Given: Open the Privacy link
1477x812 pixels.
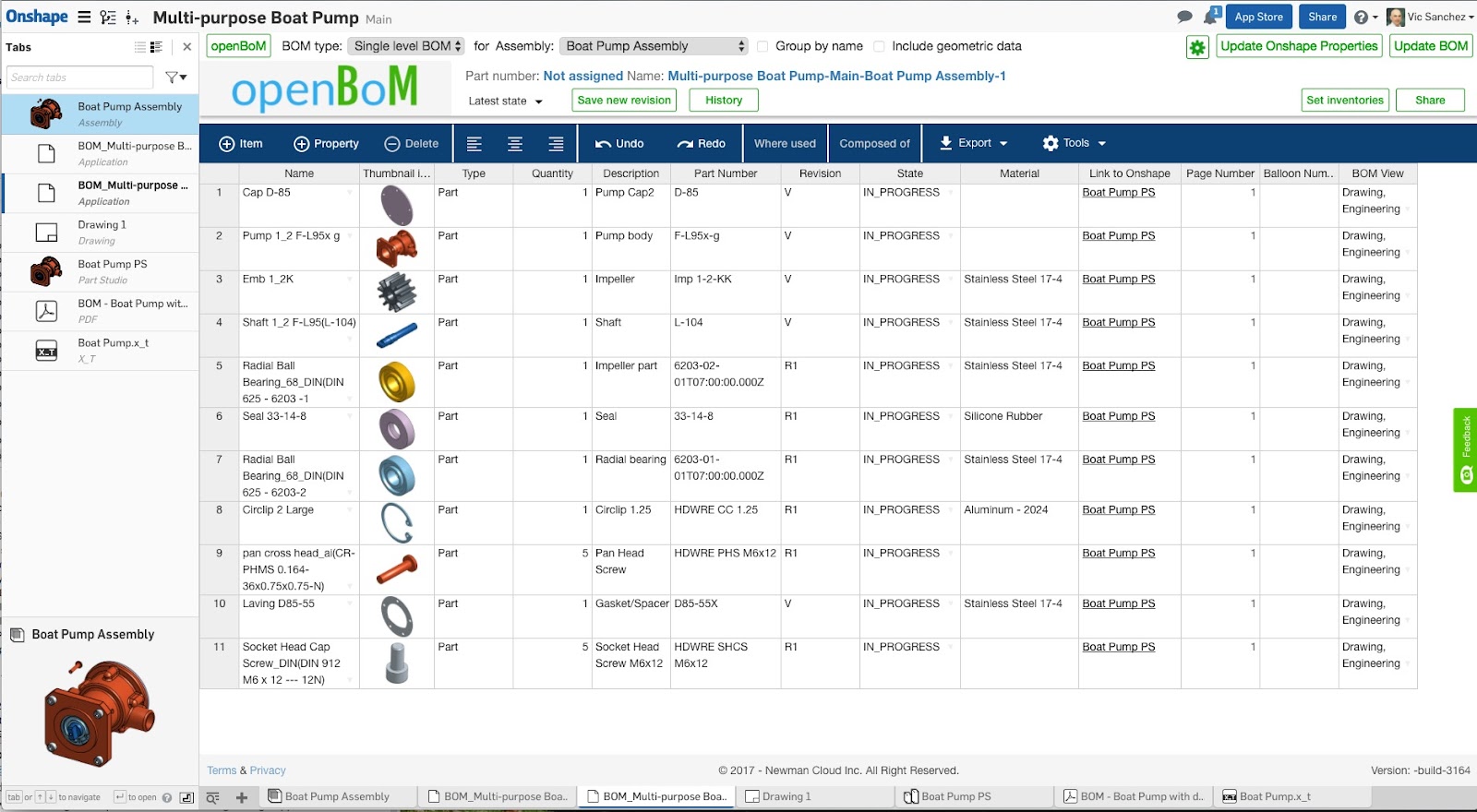Looking at the screenshot, I should 268,770.
